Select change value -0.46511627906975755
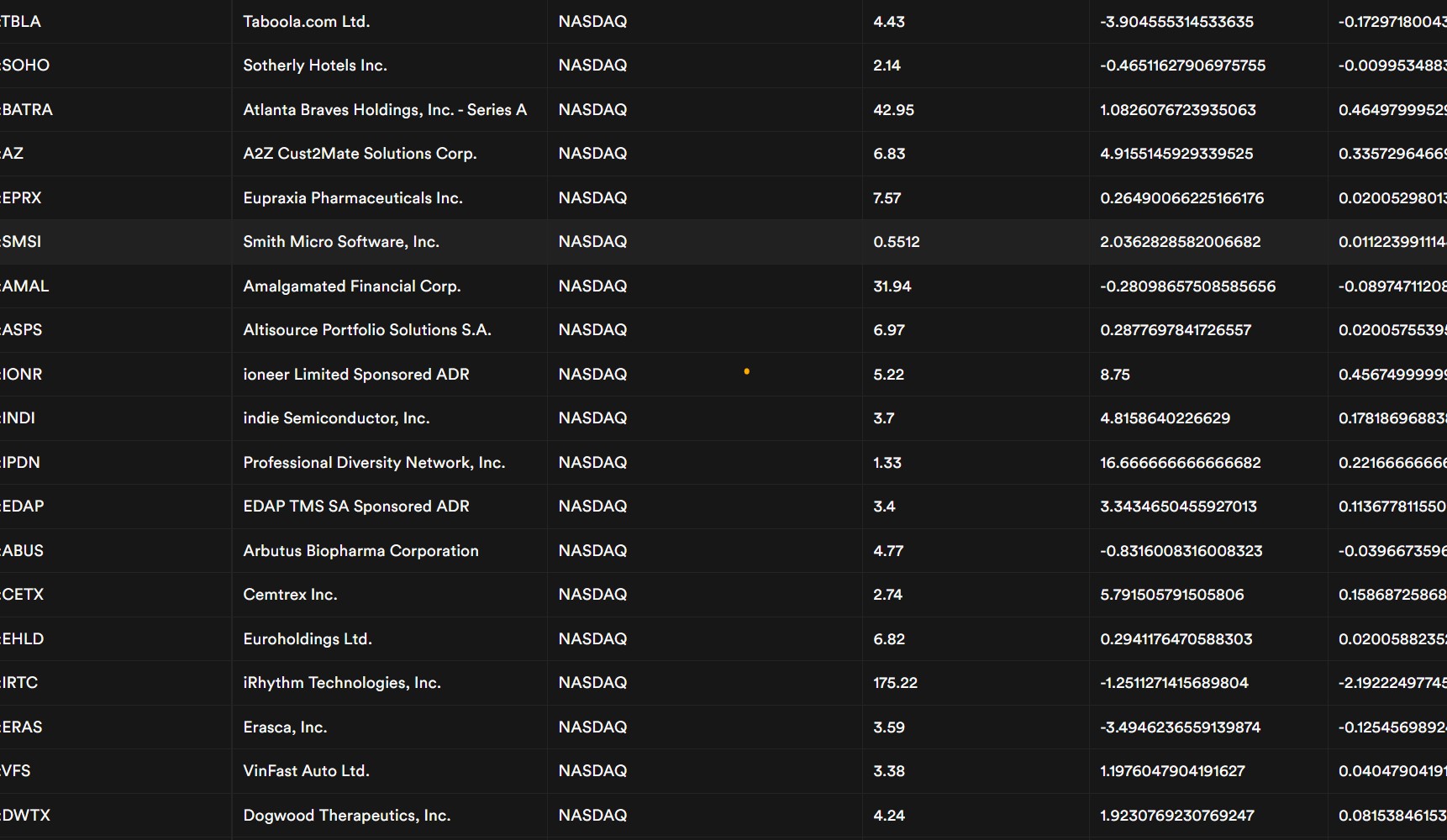The width and height of the screenshot is (1447, 840). pos(1182,66)
